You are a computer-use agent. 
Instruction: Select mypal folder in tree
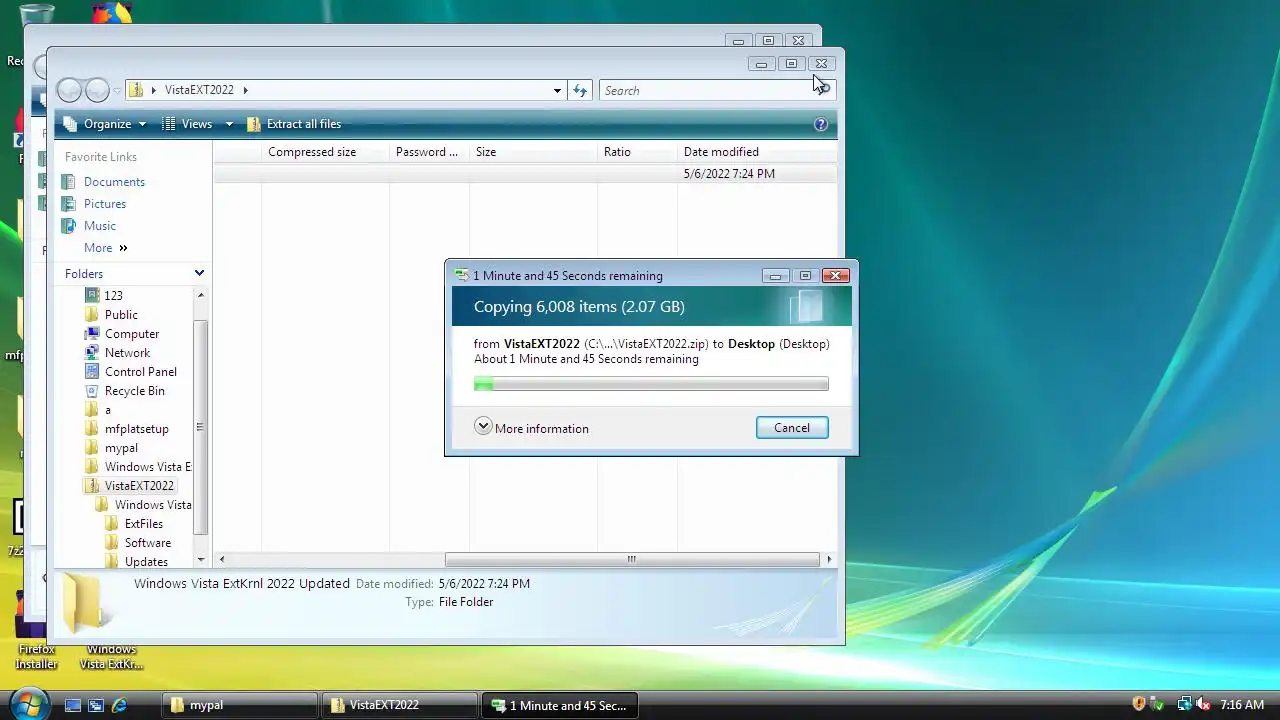click(121, 448)
